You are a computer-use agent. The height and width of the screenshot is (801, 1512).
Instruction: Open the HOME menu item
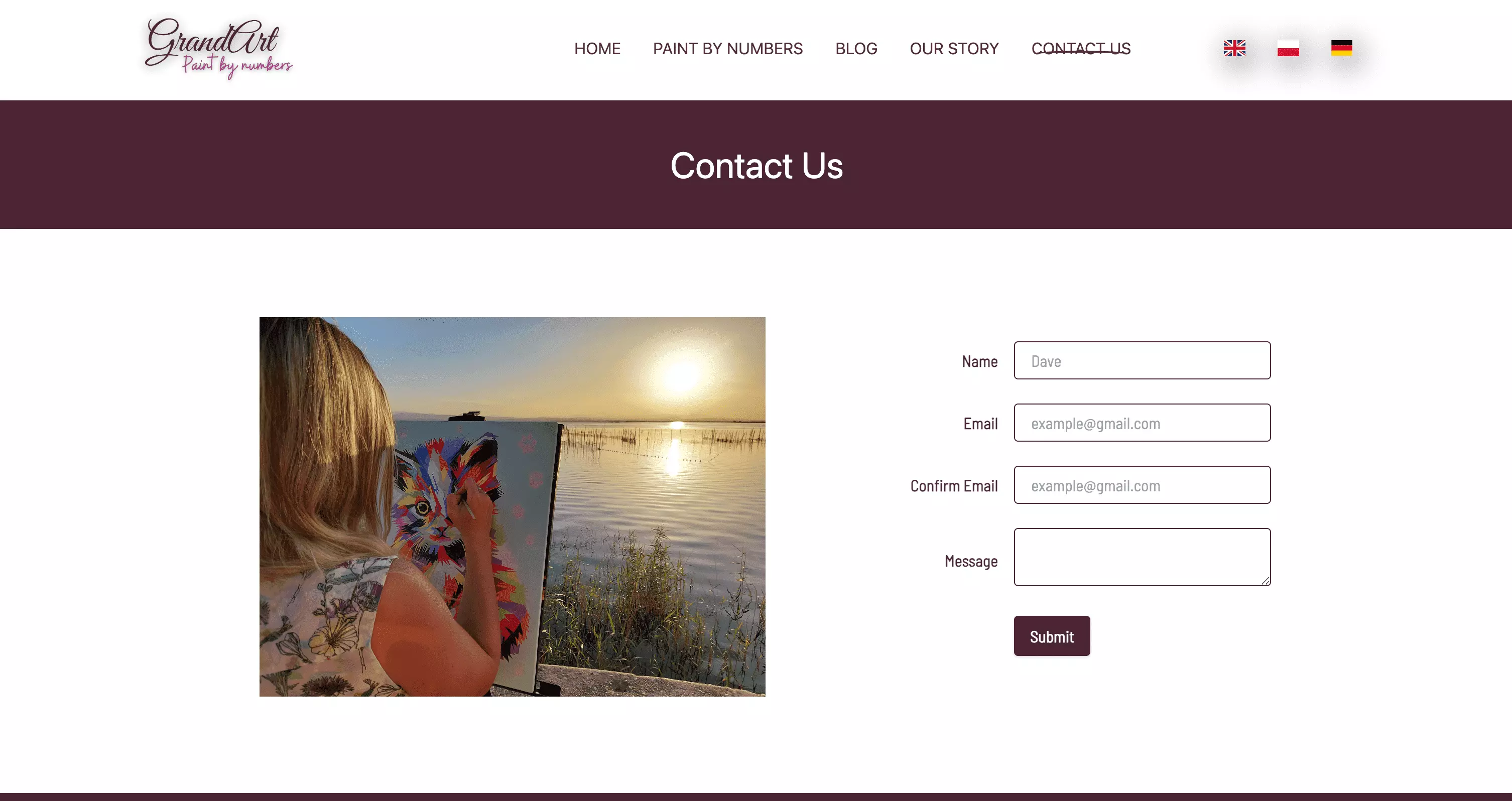pyautogui.click(x=597, y=49)
